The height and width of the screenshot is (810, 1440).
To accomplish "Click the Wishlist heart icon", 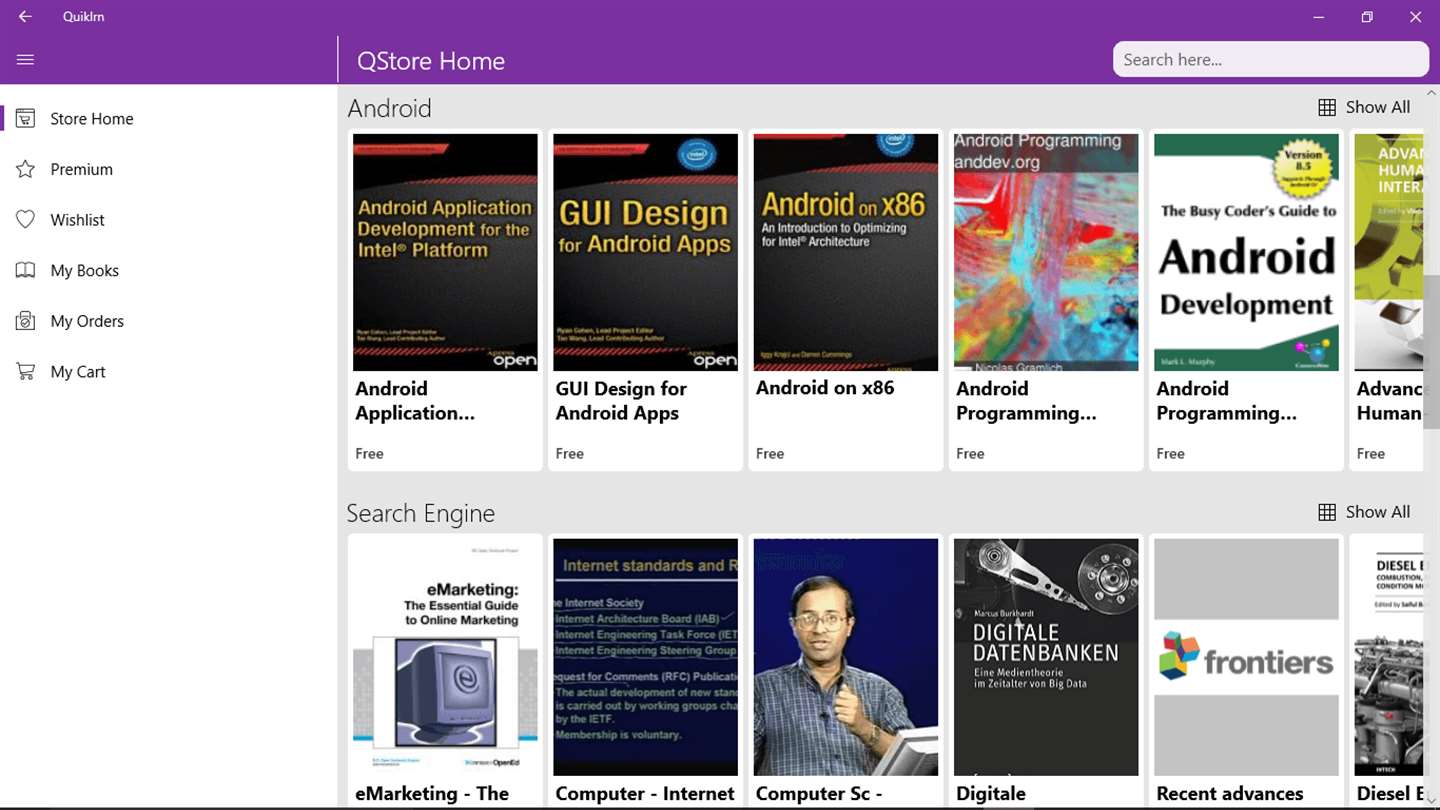I will [25, 219].
